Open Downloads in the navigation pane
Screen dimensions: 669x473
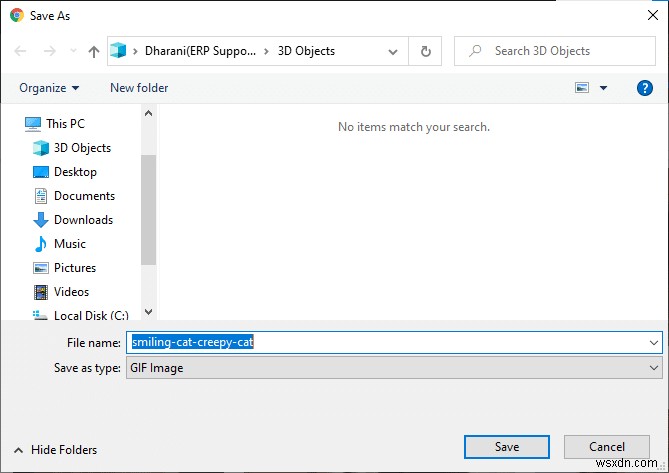point(84,220)
